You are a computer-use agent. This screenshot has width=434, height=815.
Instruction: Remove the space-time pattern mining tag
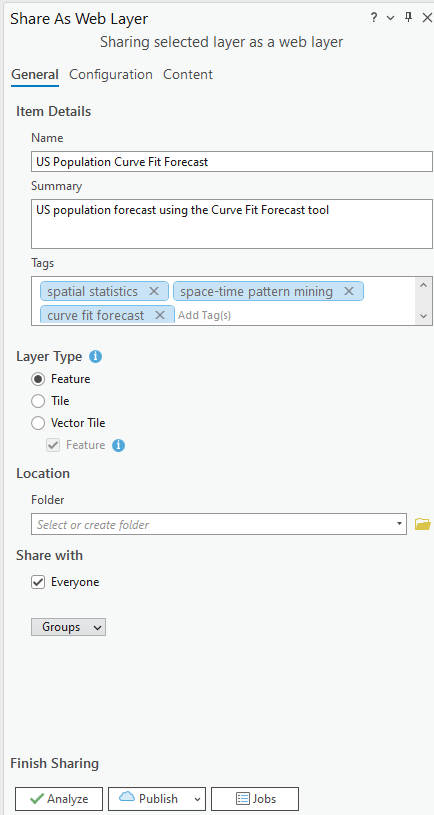(x=349, y=291)
